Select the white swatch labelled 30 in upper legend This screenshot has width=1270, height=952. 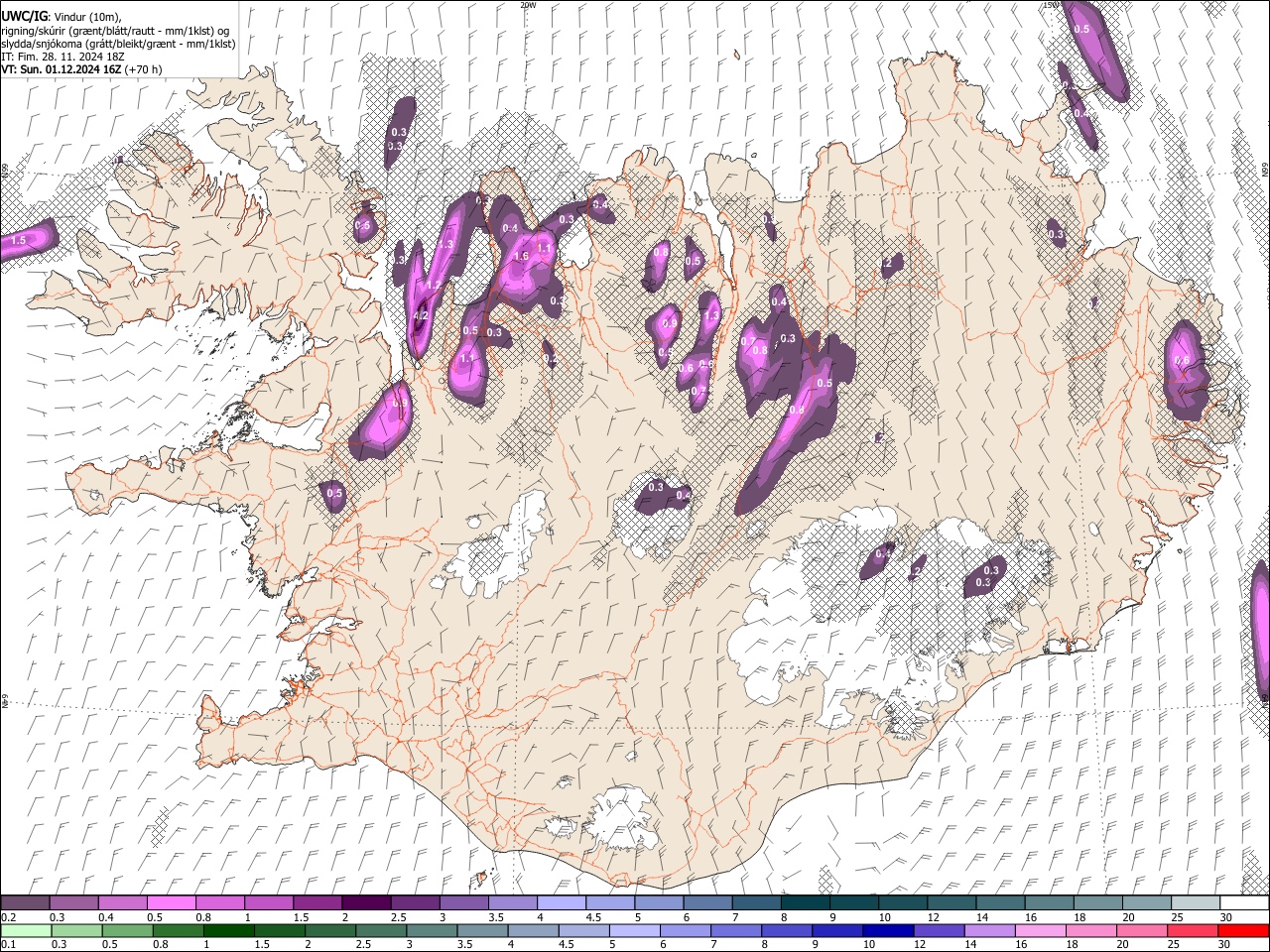[x=1243, y=902]
